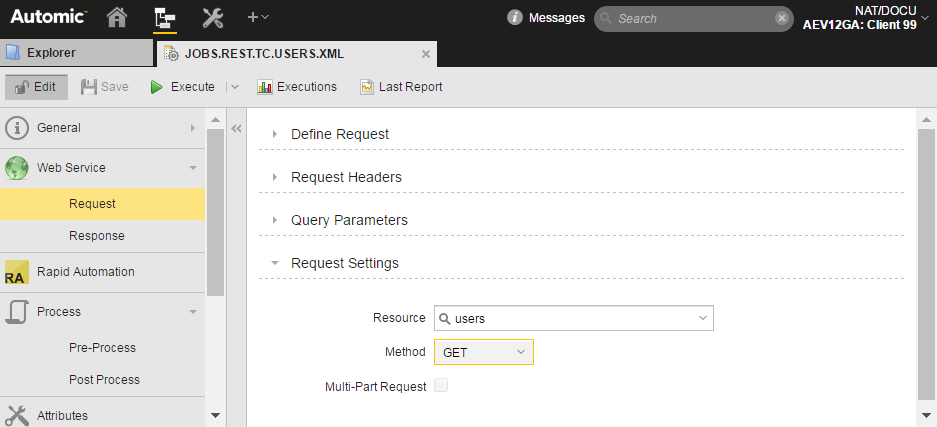Collapse the Web Service section arrow
Screen dimensions: 937x427
(x=192, y=168)
